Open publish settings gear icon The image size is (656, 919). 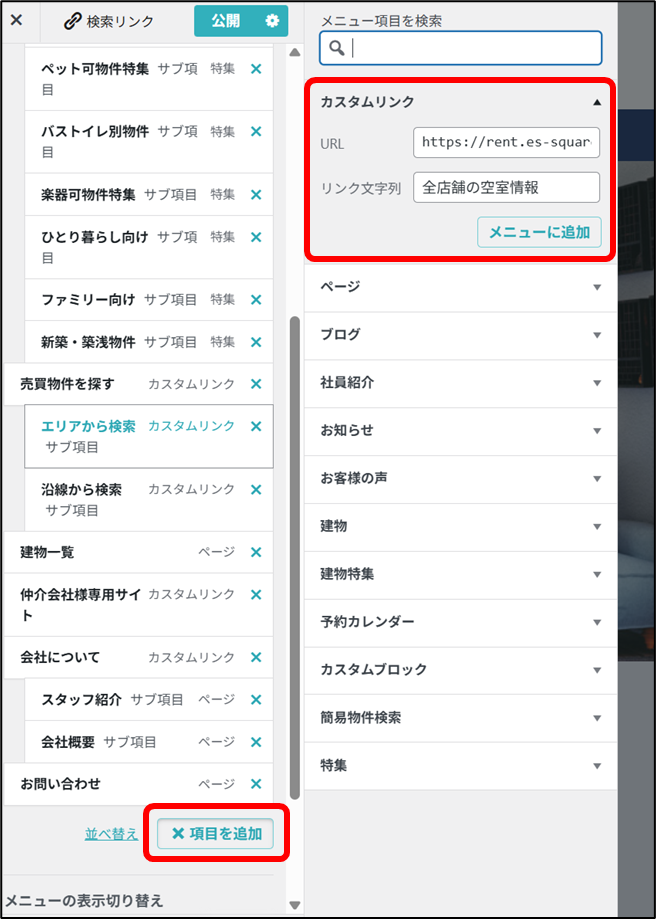tap(272, 21)
